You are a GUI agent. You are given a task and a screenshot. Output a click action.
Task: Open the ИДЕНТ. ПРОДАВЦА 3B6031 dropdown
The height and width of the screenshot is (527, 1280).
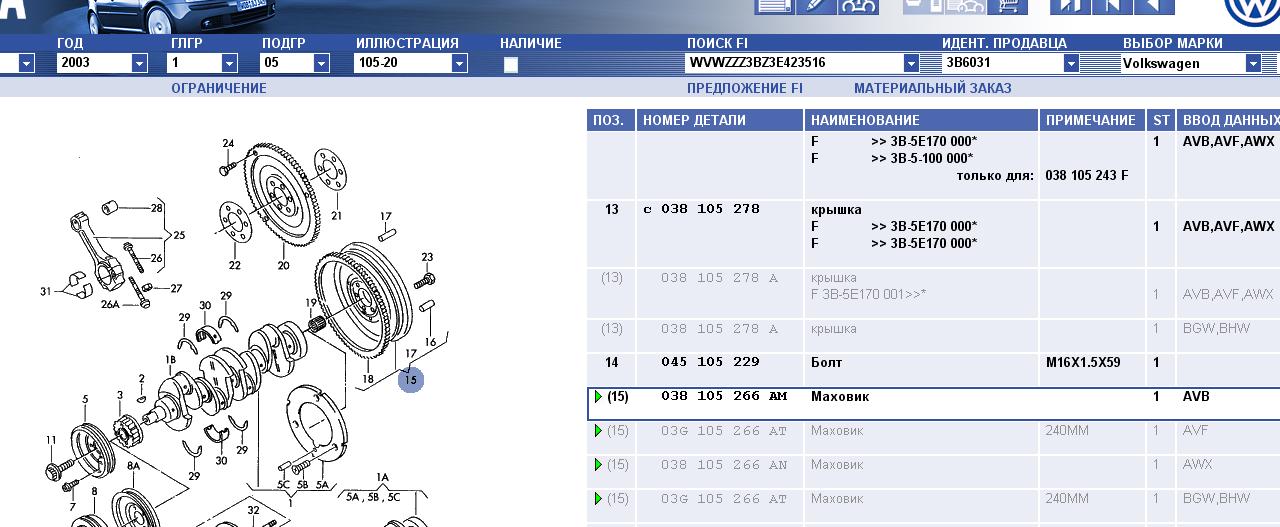tap(1071, 63)
